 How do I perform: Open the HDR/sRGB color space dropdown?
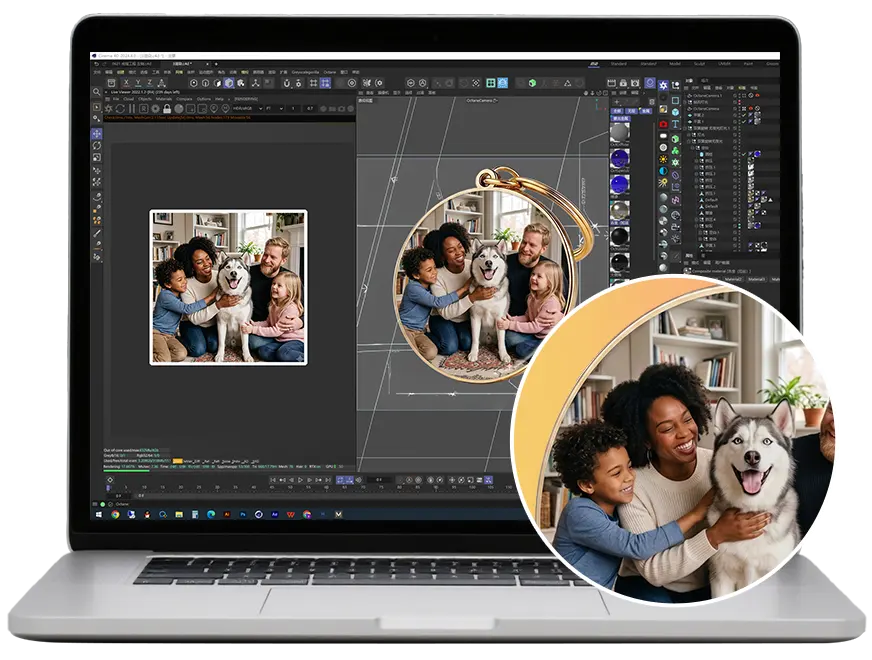pos(247,108)
